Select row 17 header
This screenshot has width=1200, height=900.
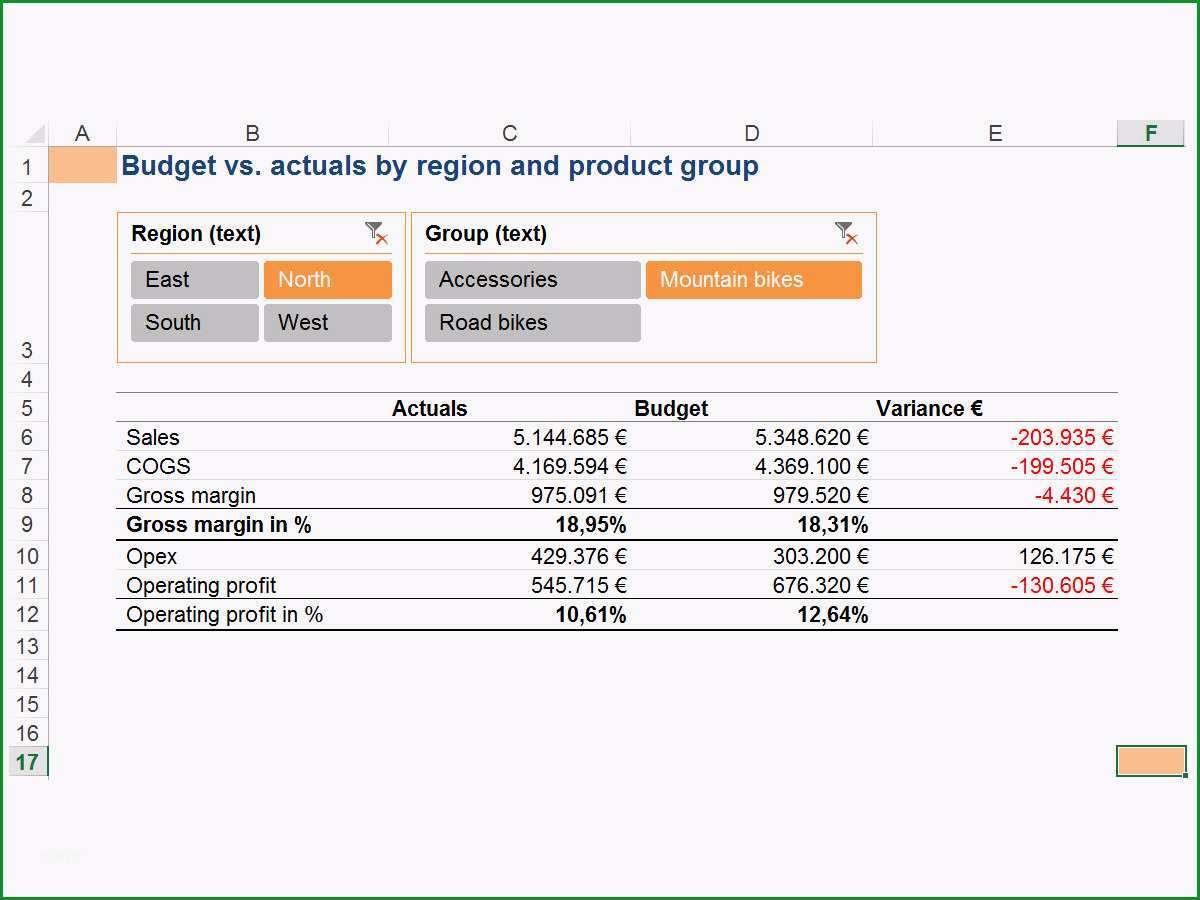[26, 762]
